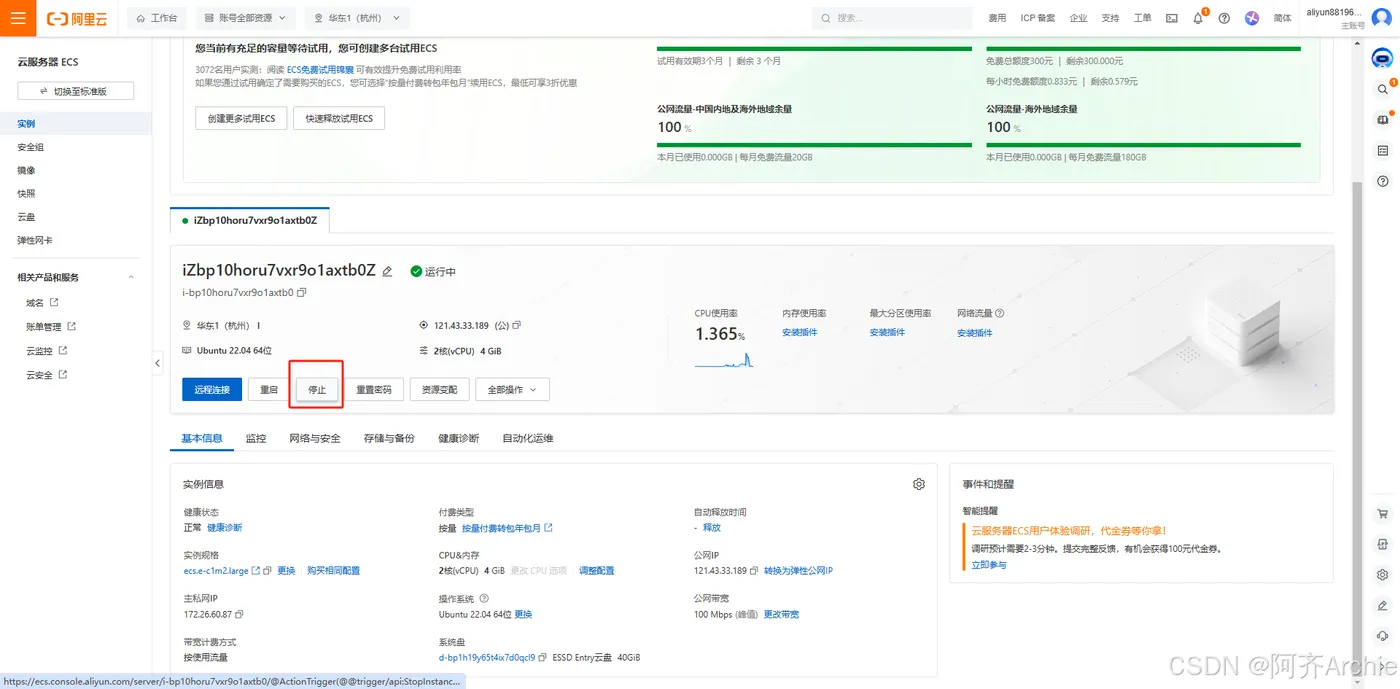Focus the top search box

[892, 18]
